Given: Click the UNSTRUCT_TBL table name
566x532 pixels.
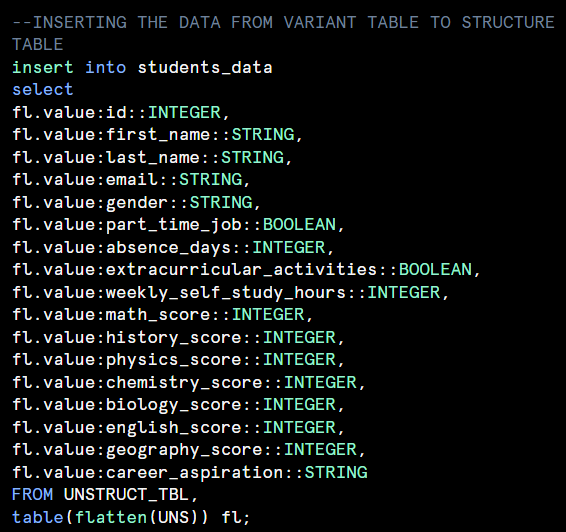Looking at the screenshot, I should [126, 495].
